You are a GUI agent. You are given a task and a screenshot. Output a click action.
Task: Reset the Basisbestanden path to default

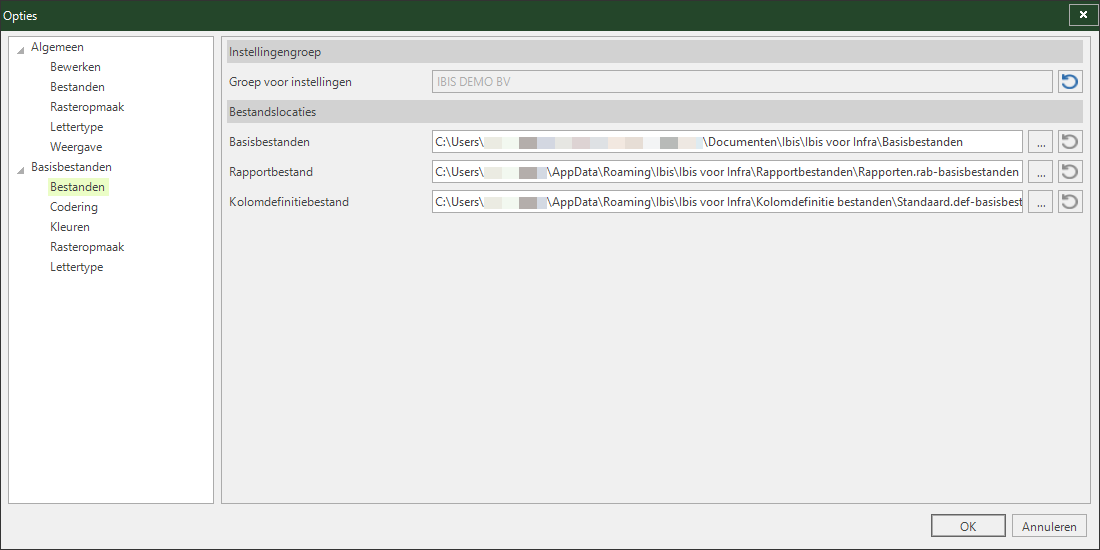tap(1070, 142)
